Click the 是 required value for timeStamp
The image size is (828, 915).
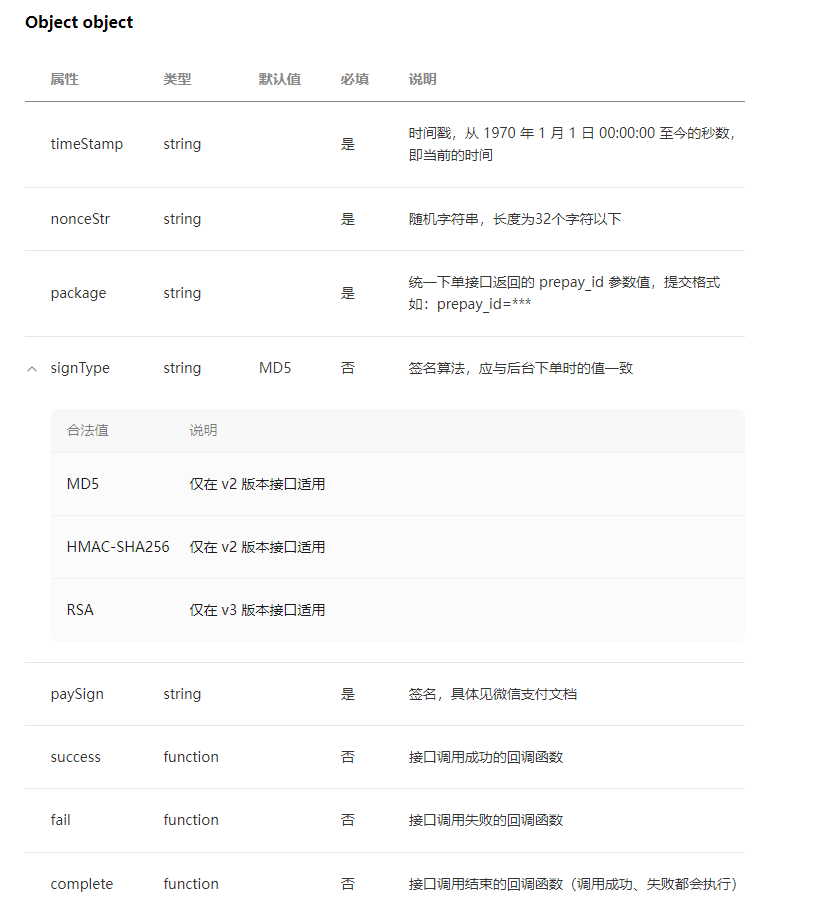pos(348,144)
